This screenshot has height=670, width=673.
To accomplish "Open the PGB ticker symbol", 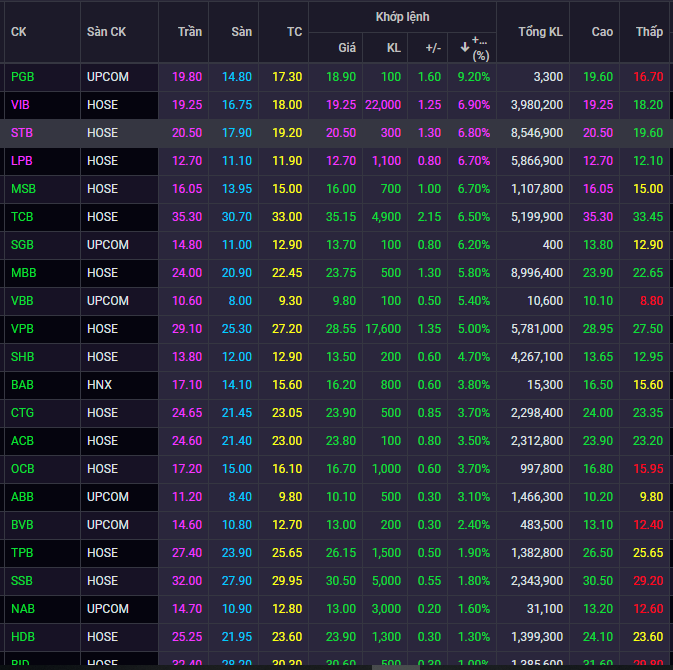I will pos(22,77).
